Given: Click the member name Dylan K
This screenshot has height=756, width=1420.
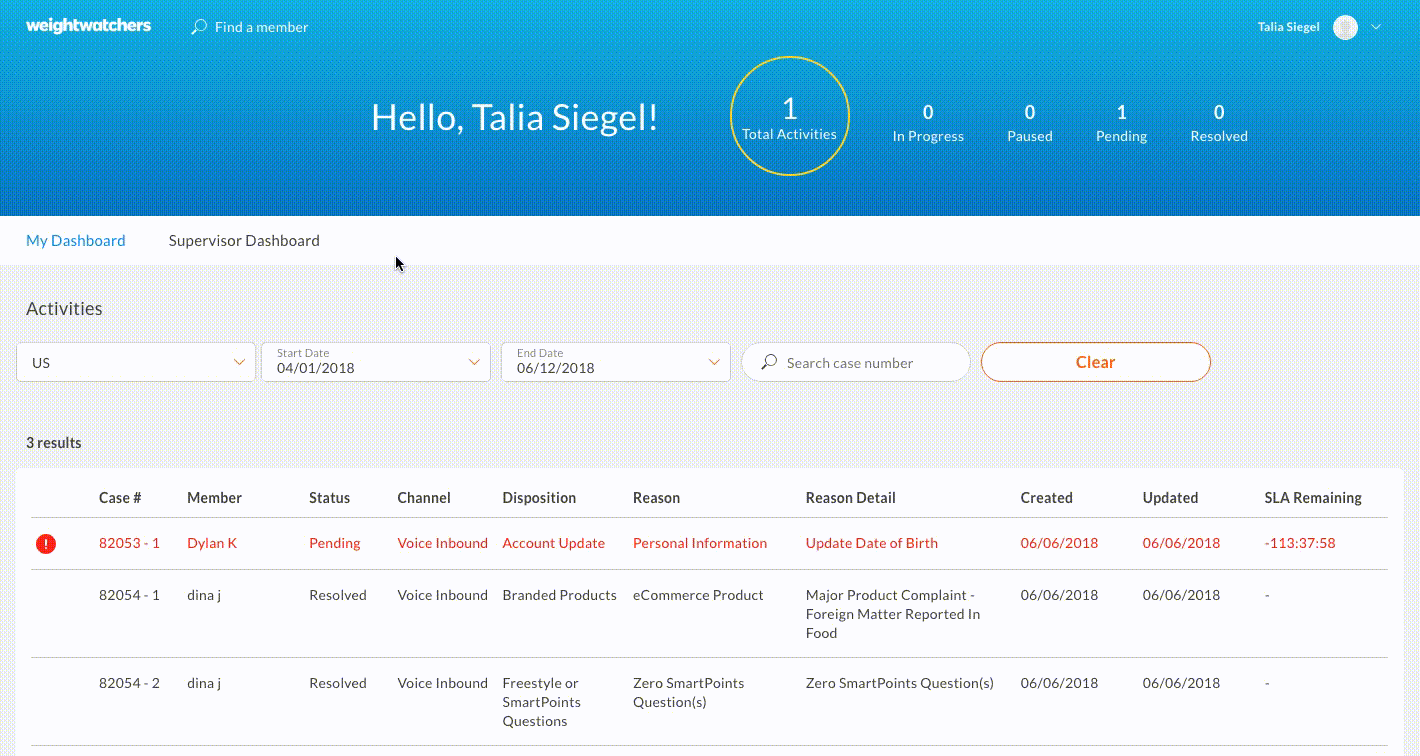Looking at the screenshot, I should pos(212,543).
